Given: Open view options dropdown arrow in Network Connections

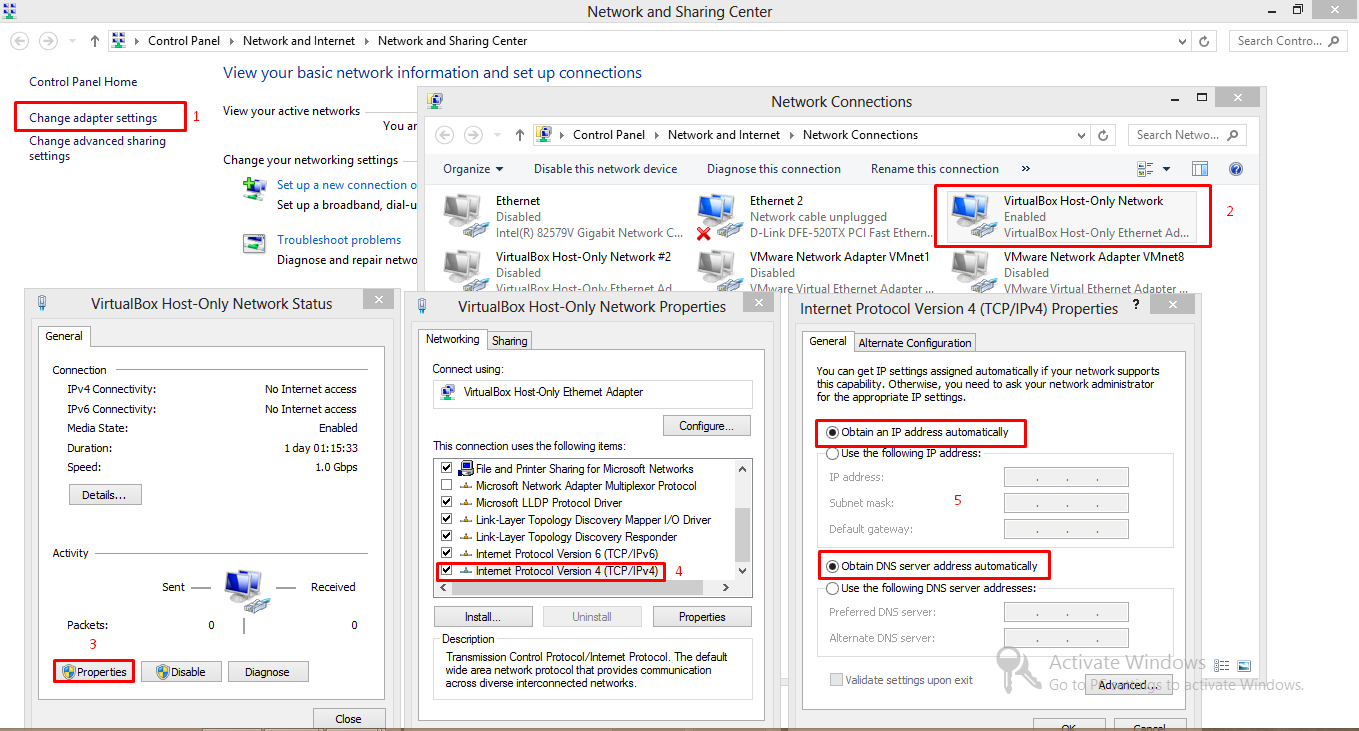Looking at the screenshot, I should pyautogui.click(x=1166, y=169).
